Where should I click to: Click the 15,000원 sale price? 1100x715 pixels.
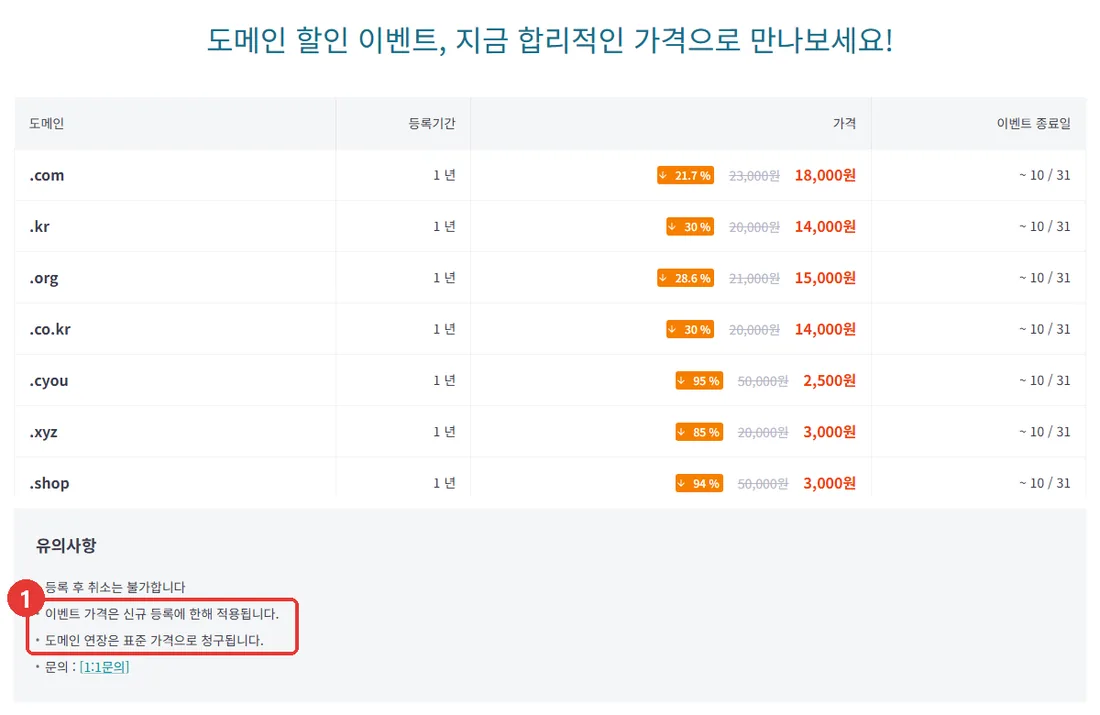click(825, 278)
